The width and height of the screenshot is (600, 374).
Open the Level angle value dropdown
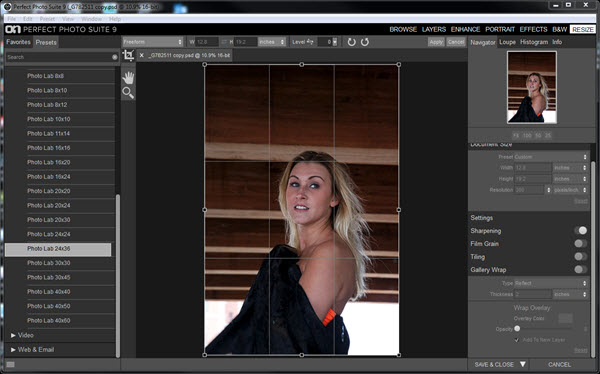[x=335, y=42]
